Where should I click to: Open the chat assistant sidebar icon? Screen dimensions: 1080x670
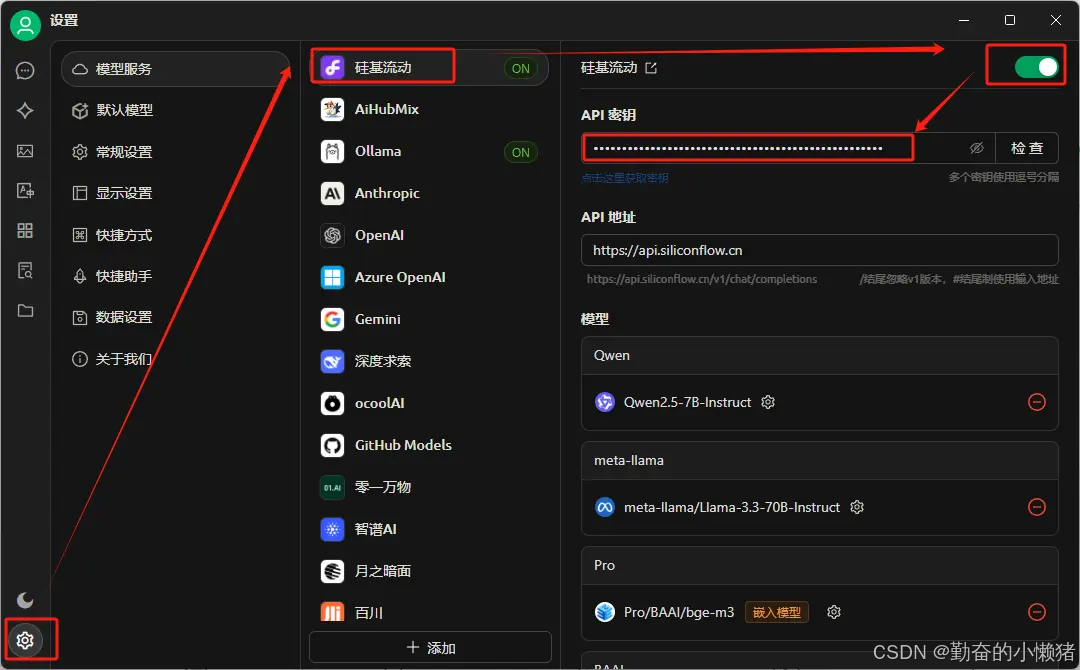pos(25,70)
